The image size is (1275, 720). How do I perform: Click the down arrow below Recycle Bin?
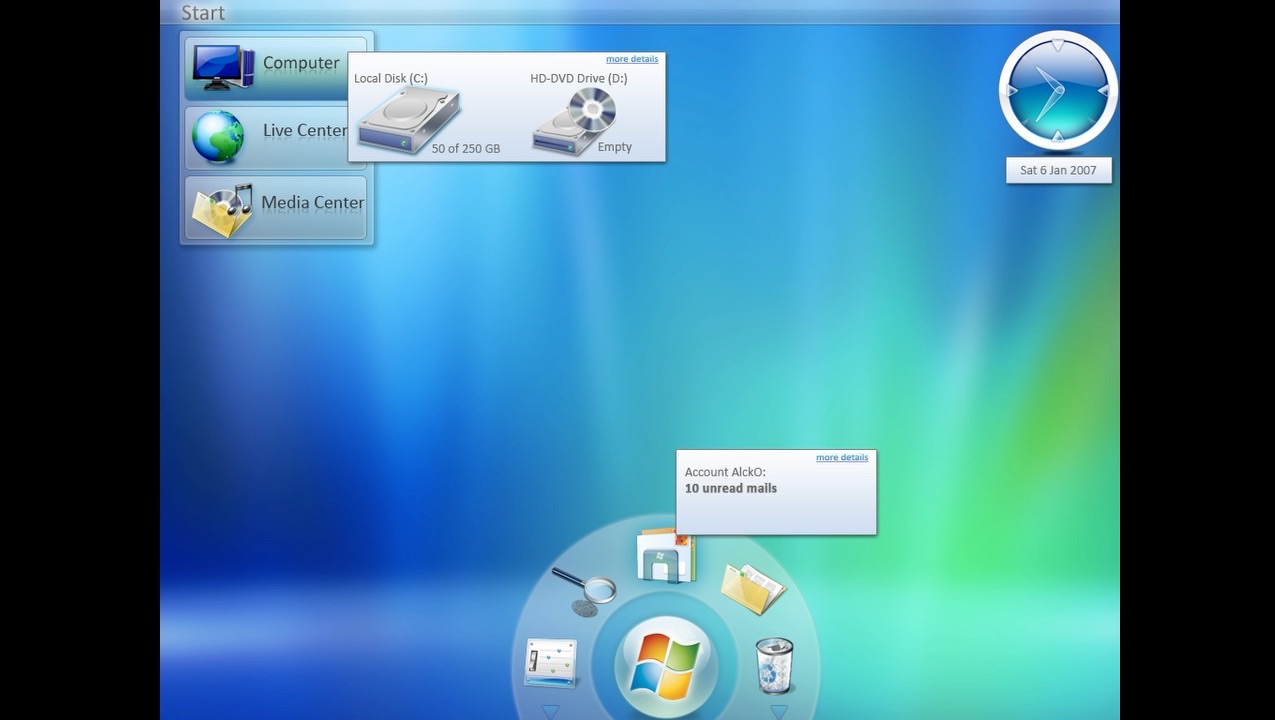click(x=778, y=712)
